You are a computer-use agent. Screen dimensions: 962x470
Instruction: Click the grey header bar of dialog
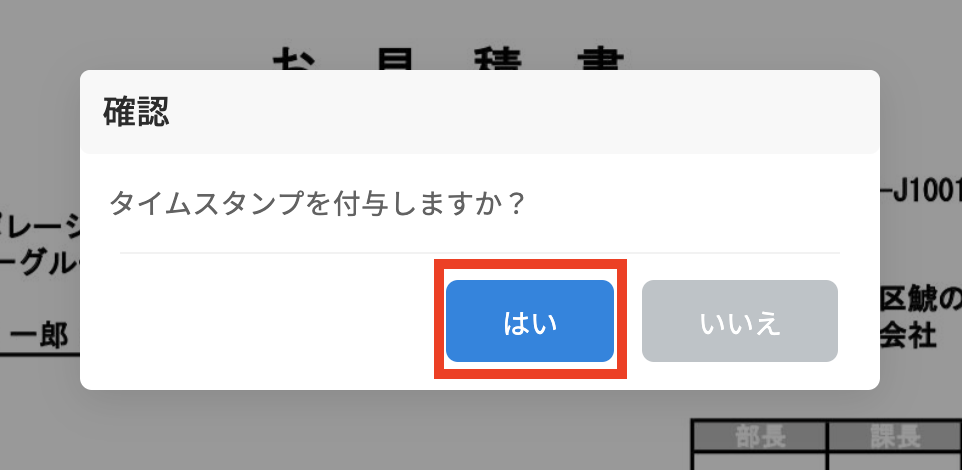(480, 112)
